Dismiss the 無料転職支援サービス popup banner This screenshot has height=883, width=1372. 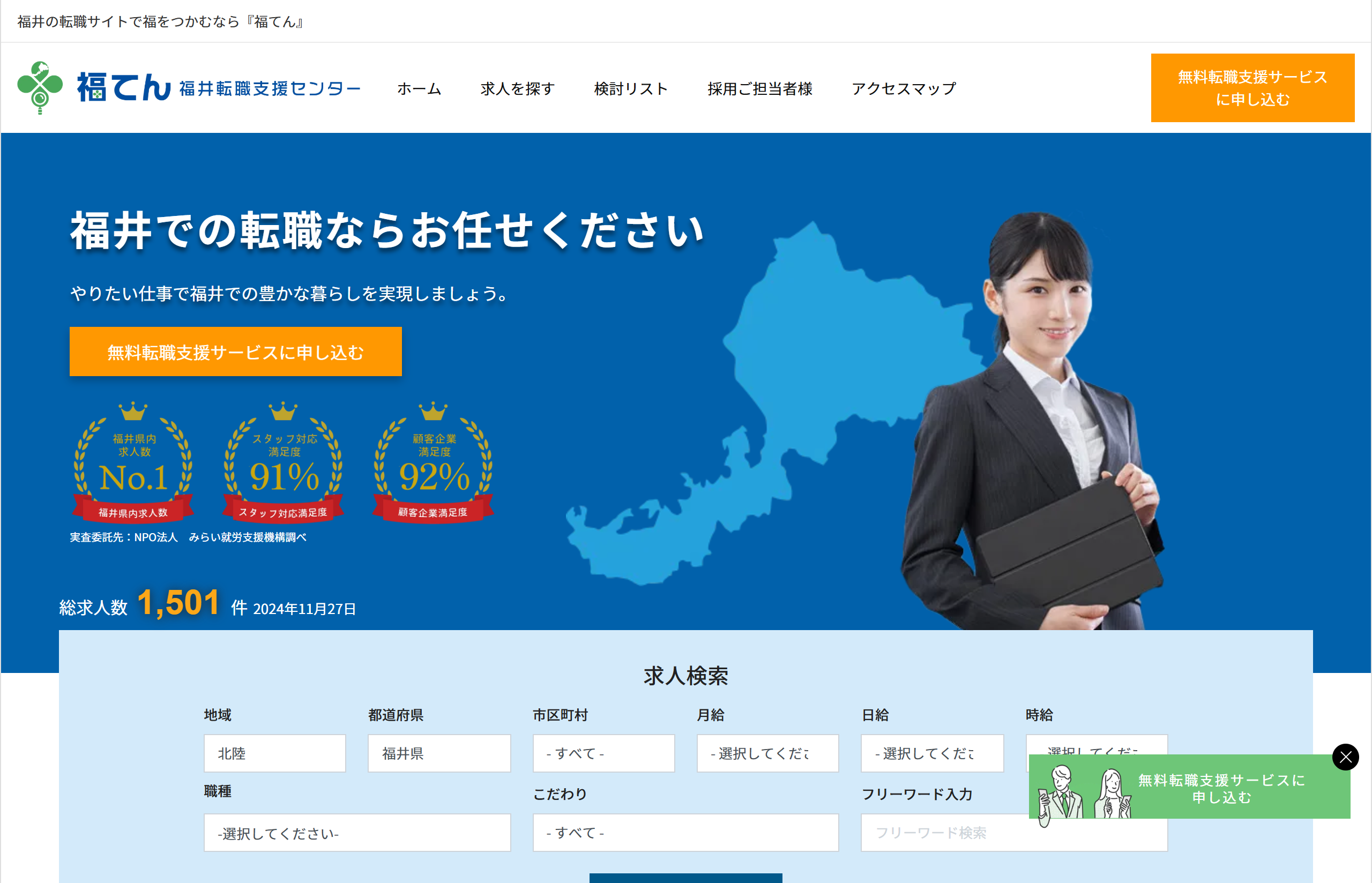coord(1345,757)
